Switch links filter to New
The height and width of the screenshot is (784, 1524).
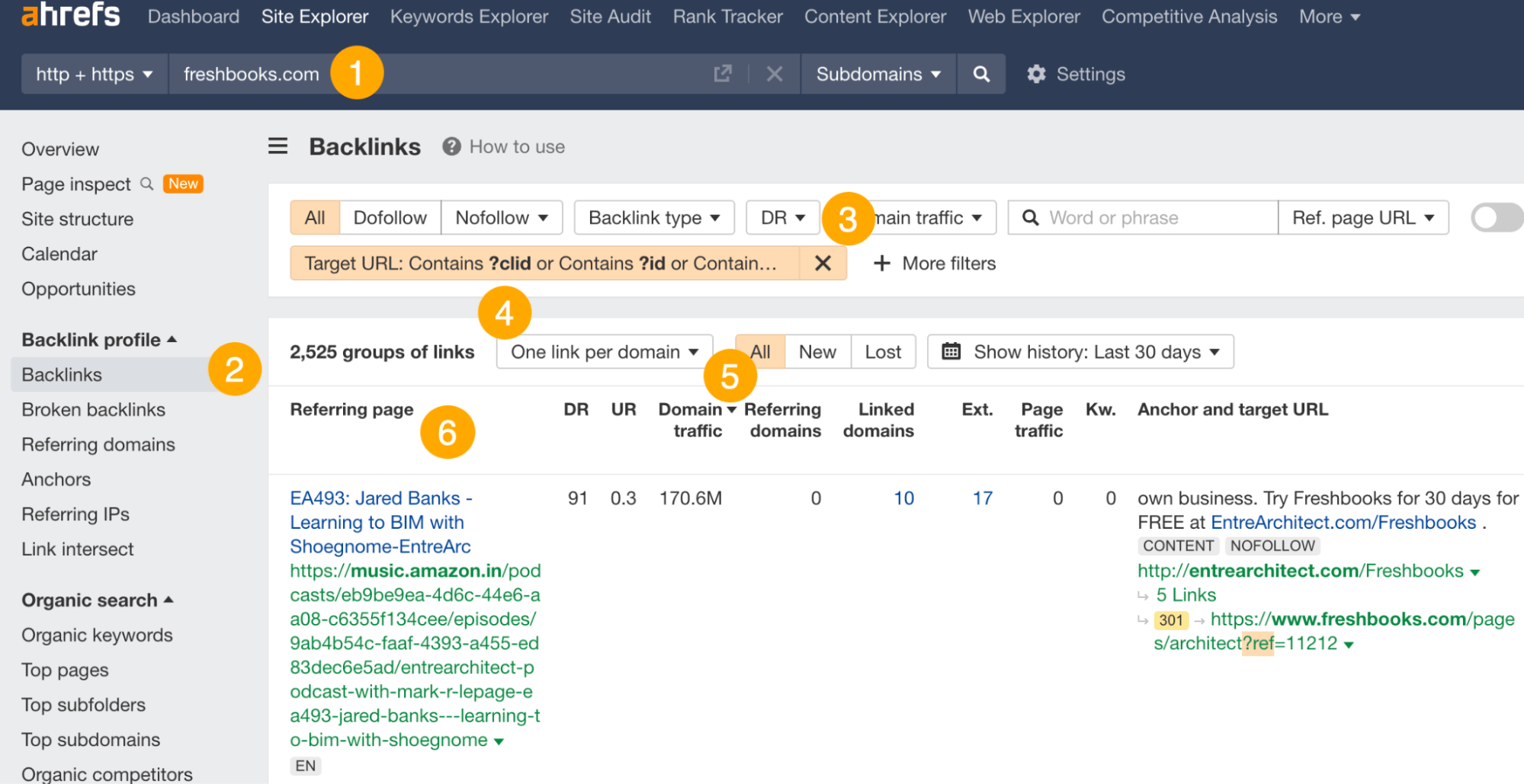[x=817, y=351]
